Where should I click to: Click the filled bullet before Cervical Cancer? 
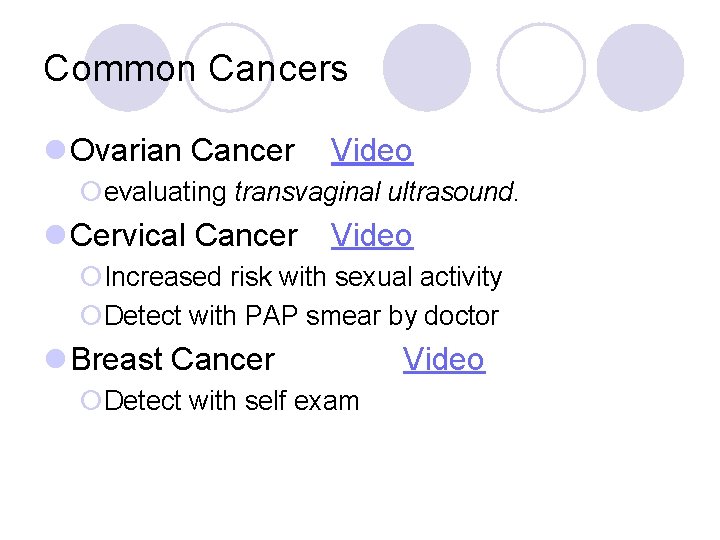(56, 236)
